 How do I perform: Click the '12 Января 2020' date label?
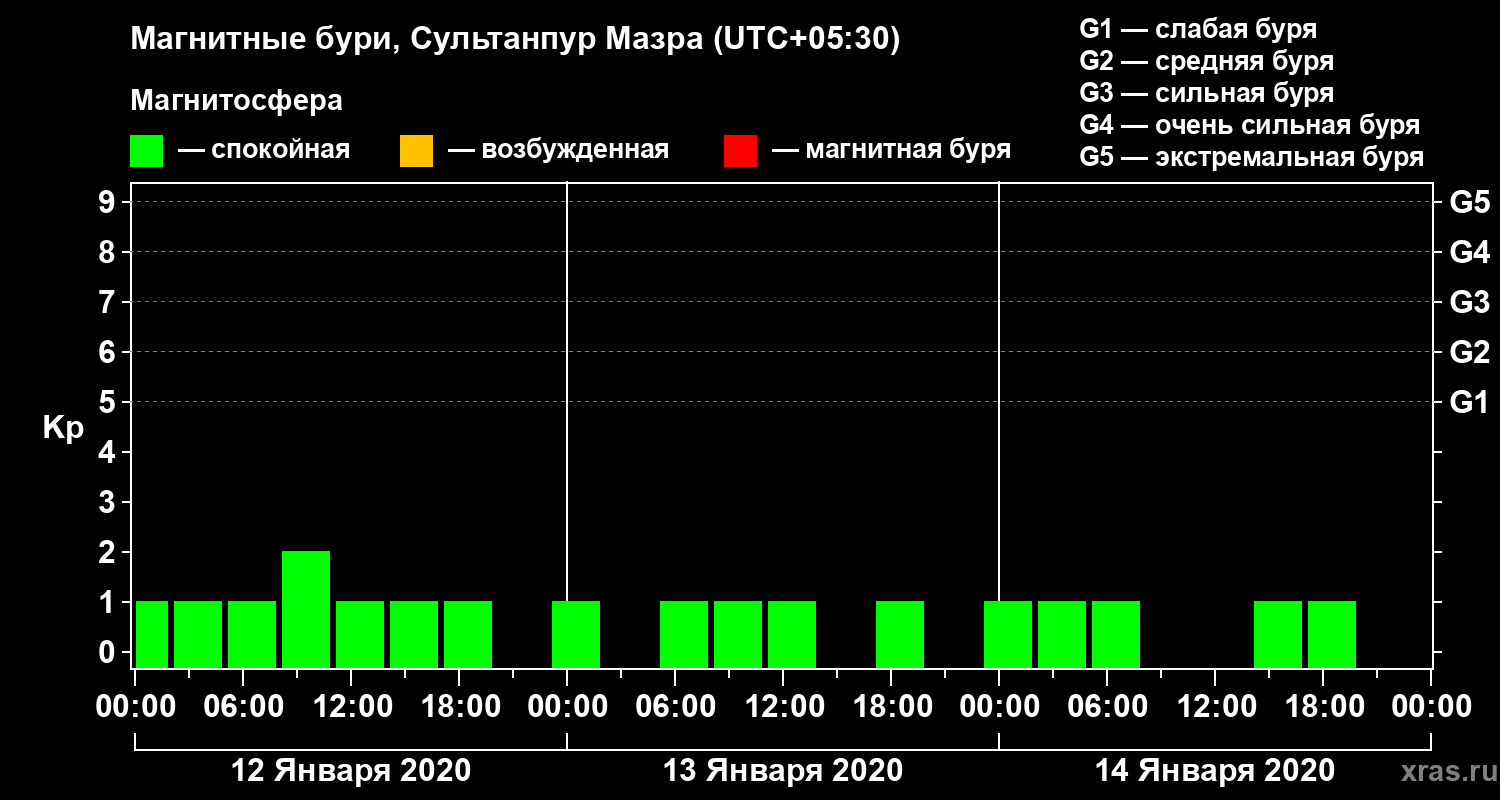351,771
